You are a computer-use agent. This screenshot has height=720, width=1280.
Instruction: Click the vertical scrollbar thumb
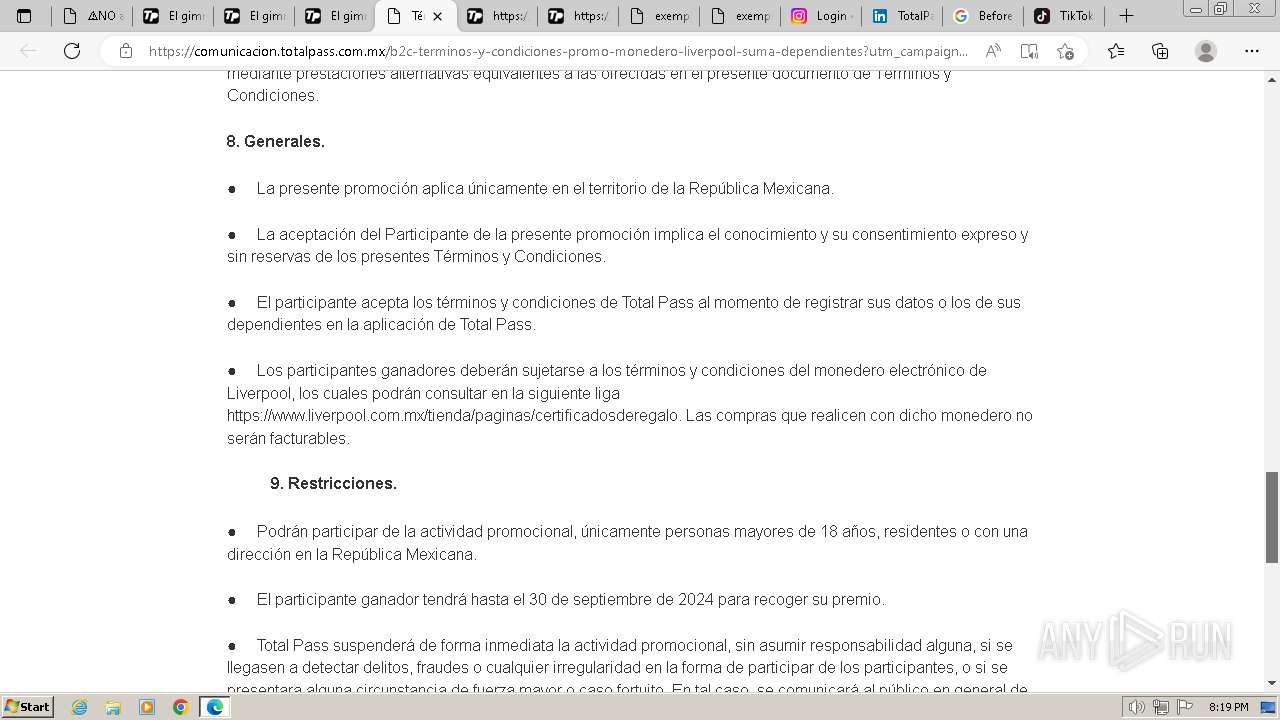1272,518
